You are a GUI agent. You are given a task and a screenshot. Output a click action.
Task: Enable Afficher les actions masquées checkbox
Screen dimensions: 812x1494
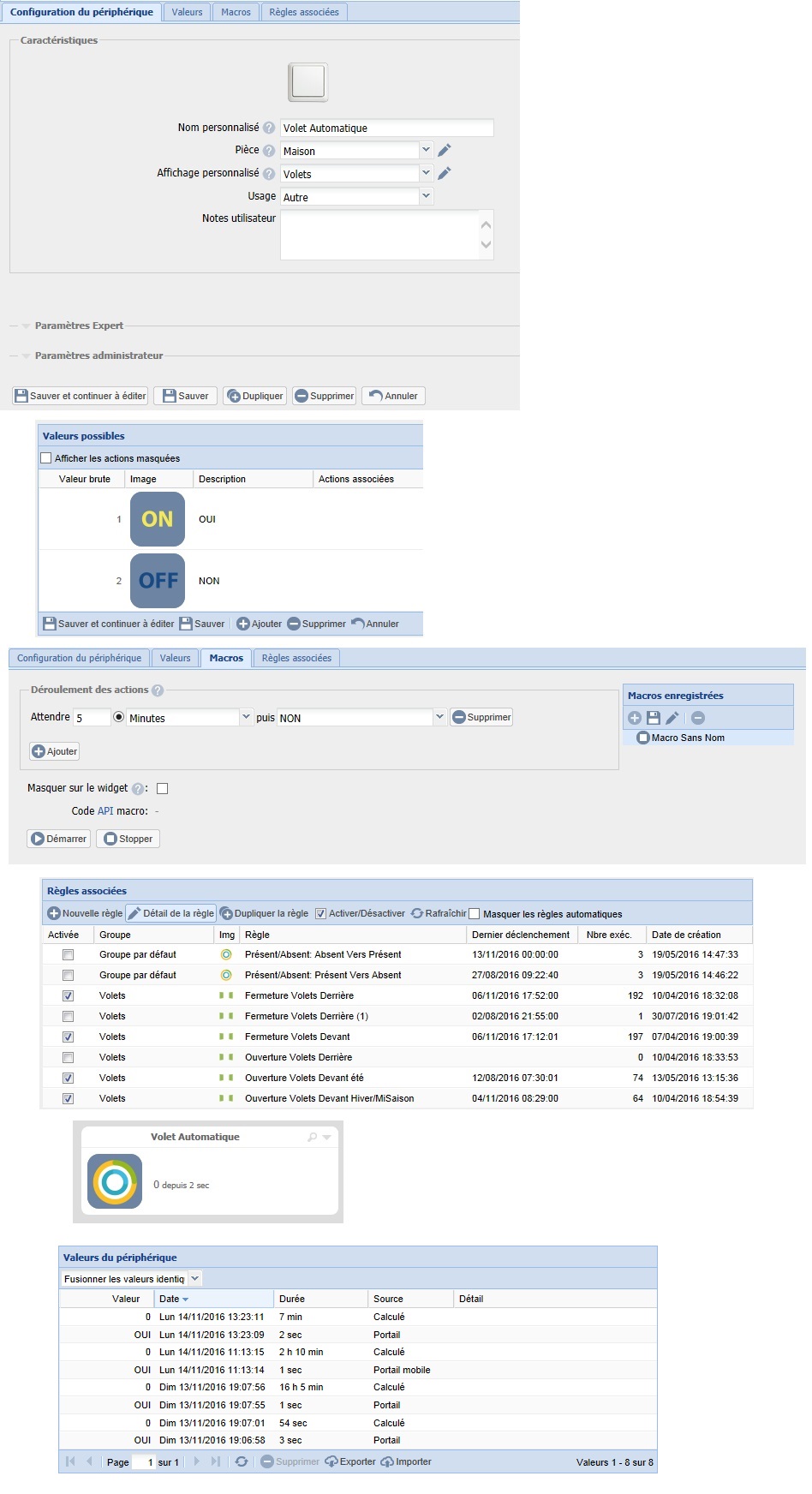tap(46, 458)
